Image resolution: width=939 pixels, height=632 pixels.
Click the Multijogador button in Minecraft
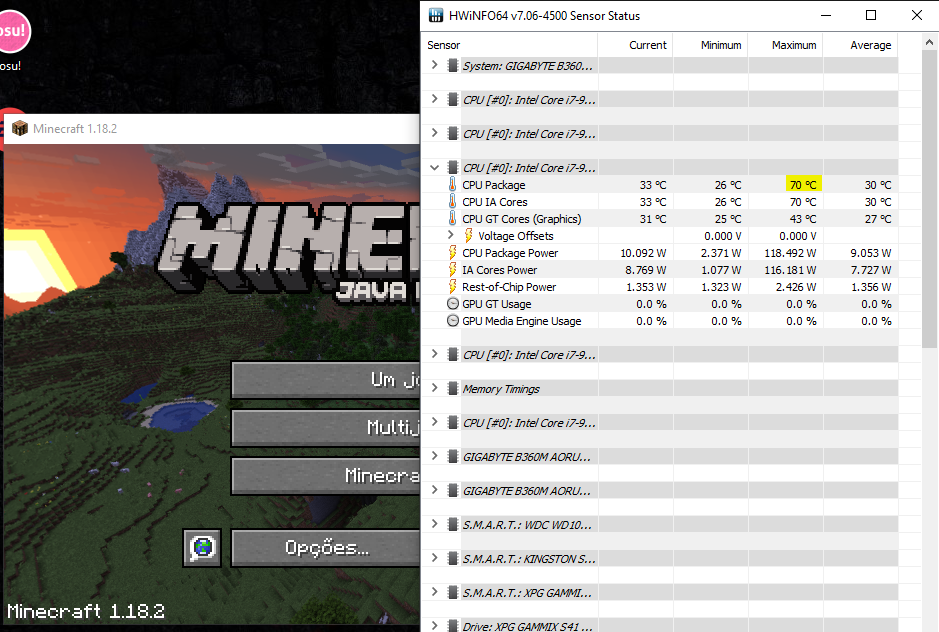[326, 428]
